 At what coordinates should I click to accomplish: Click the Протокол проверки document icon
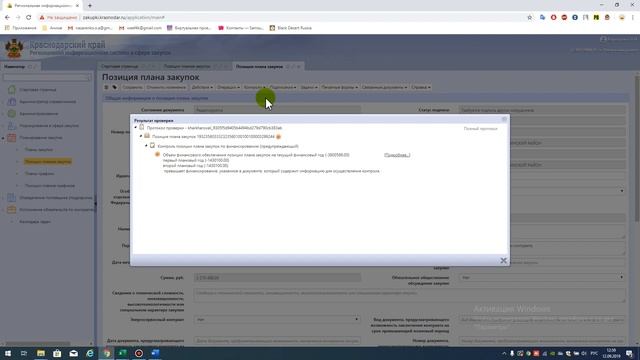142,127
